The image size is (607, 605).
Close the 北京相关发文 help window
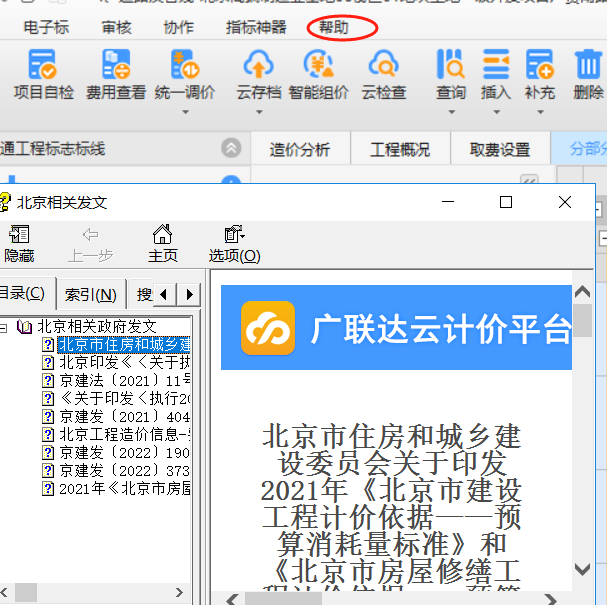pyautogui.click(x=565, y=202)
